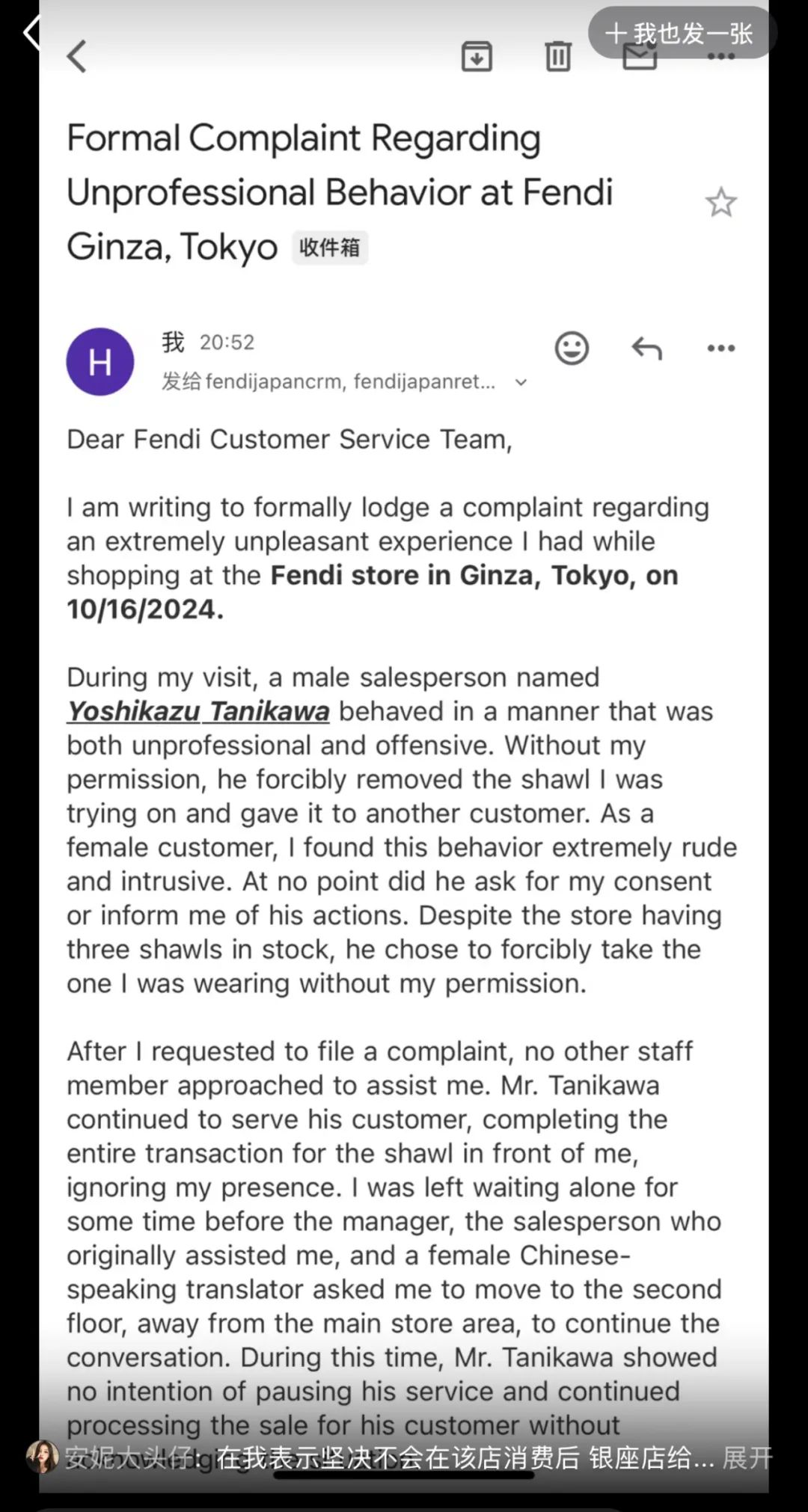Archive this email
The width and height of the screenshot is (808, 1512).
[x=477, y=57]
